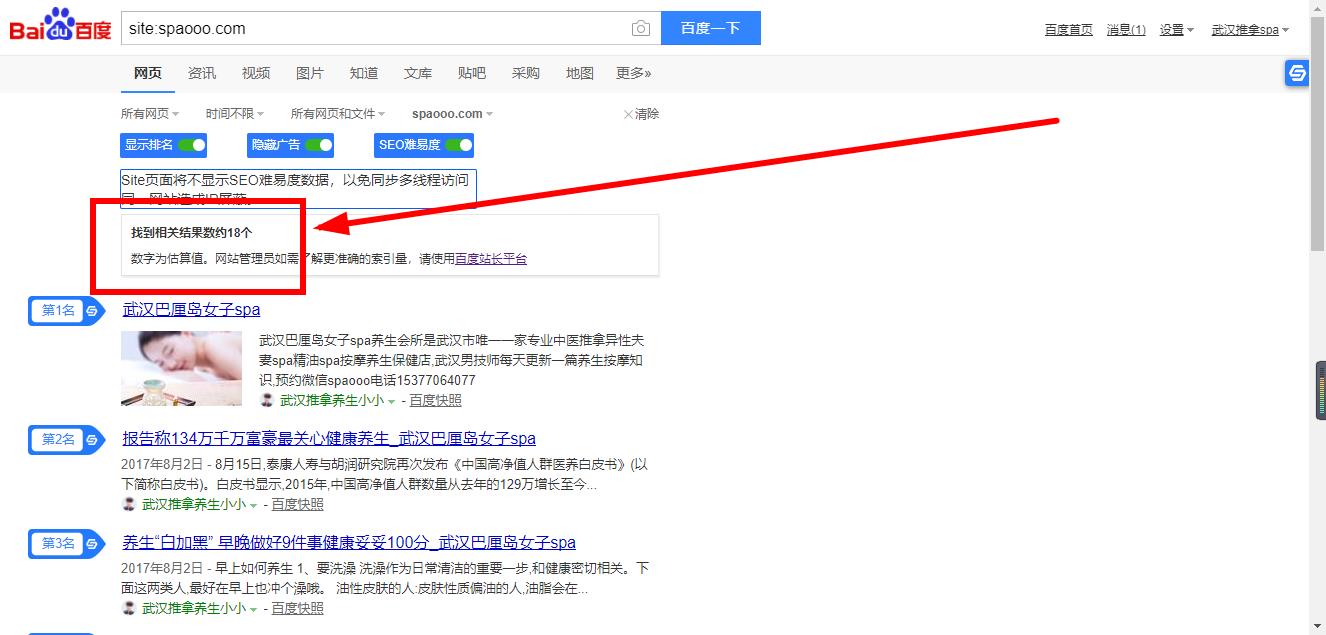The image size is (1326, 635).
Task: Open 消息(1) messages link
Action: [x=1126, y=30]
